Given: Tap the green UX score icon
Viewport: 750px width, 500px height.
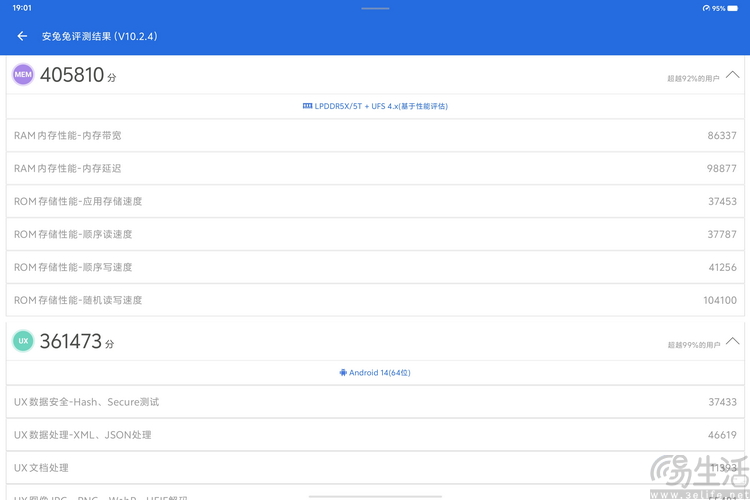Looking at the screenshot, I should click(x=23, y=341).
